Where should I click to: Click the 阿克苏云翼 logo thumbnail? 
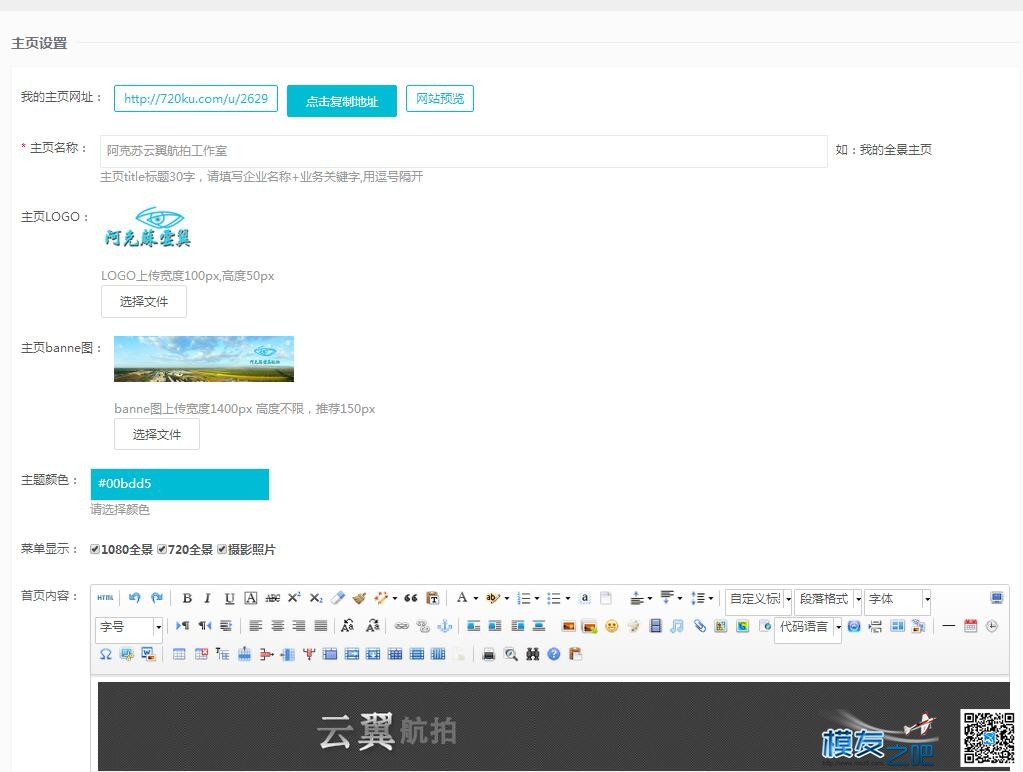pos(147,227)
